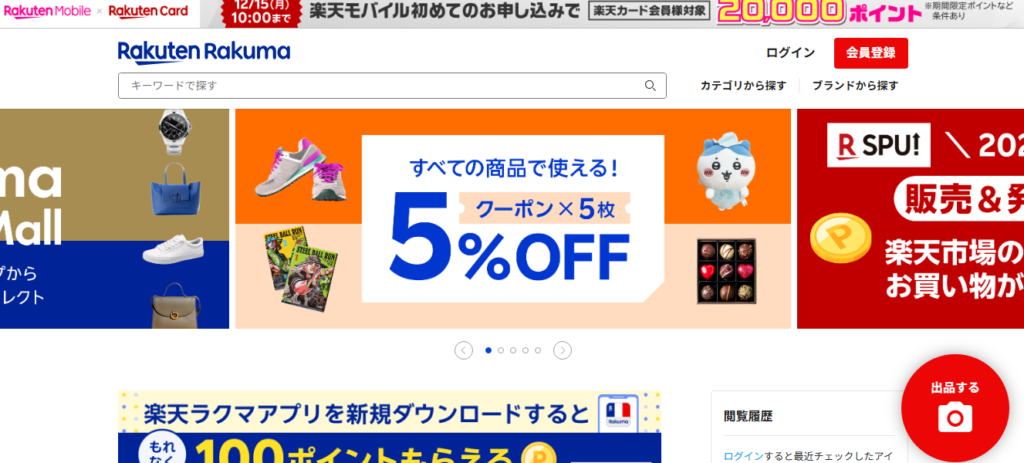Advance carousel with the next arrow
The height and width of the screenshot is (463, 1024).
562,351
